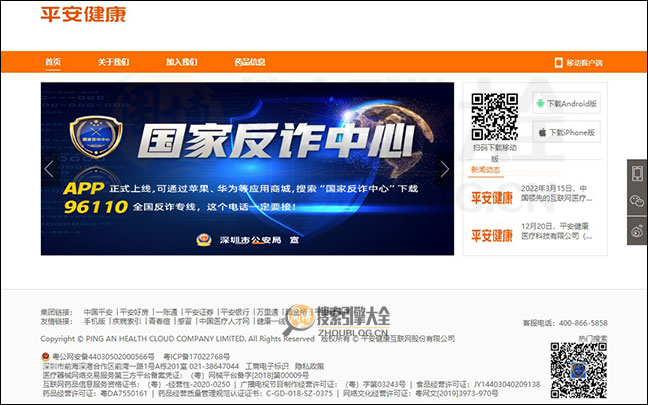
Task: Show the previous banner with left arrow
Action: click(49, 169)
